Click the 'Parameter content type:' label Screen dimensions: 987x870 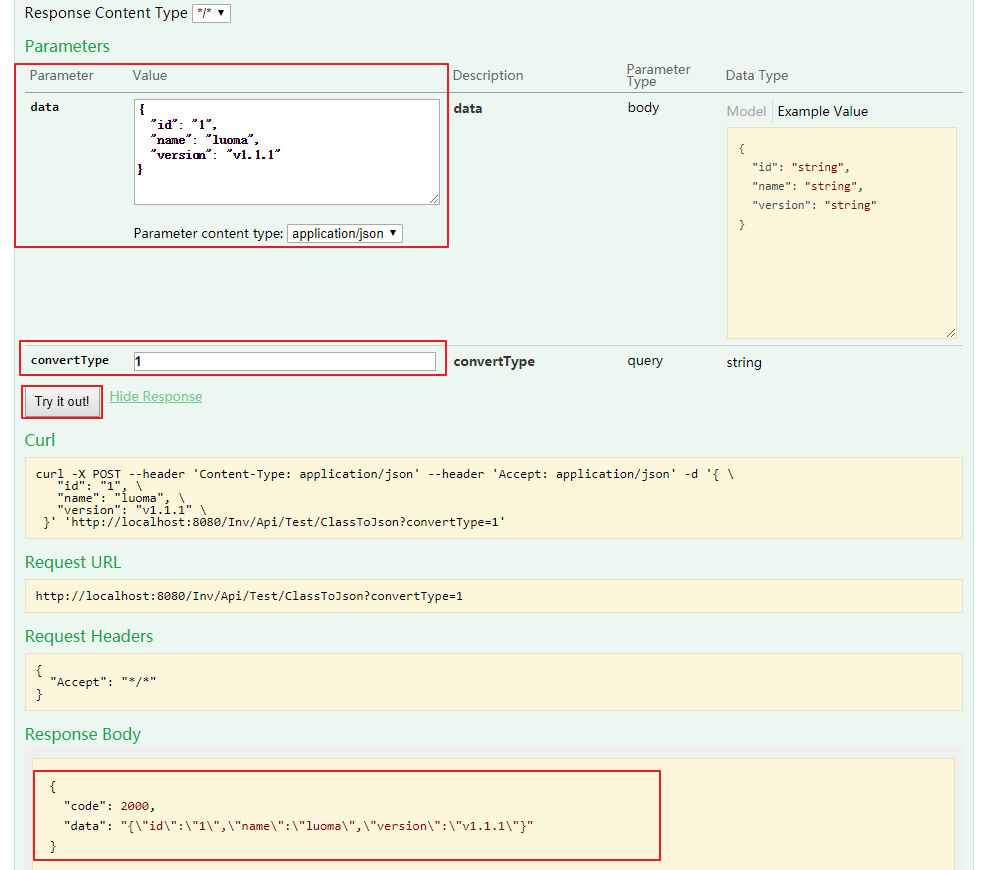pos(208,234)
